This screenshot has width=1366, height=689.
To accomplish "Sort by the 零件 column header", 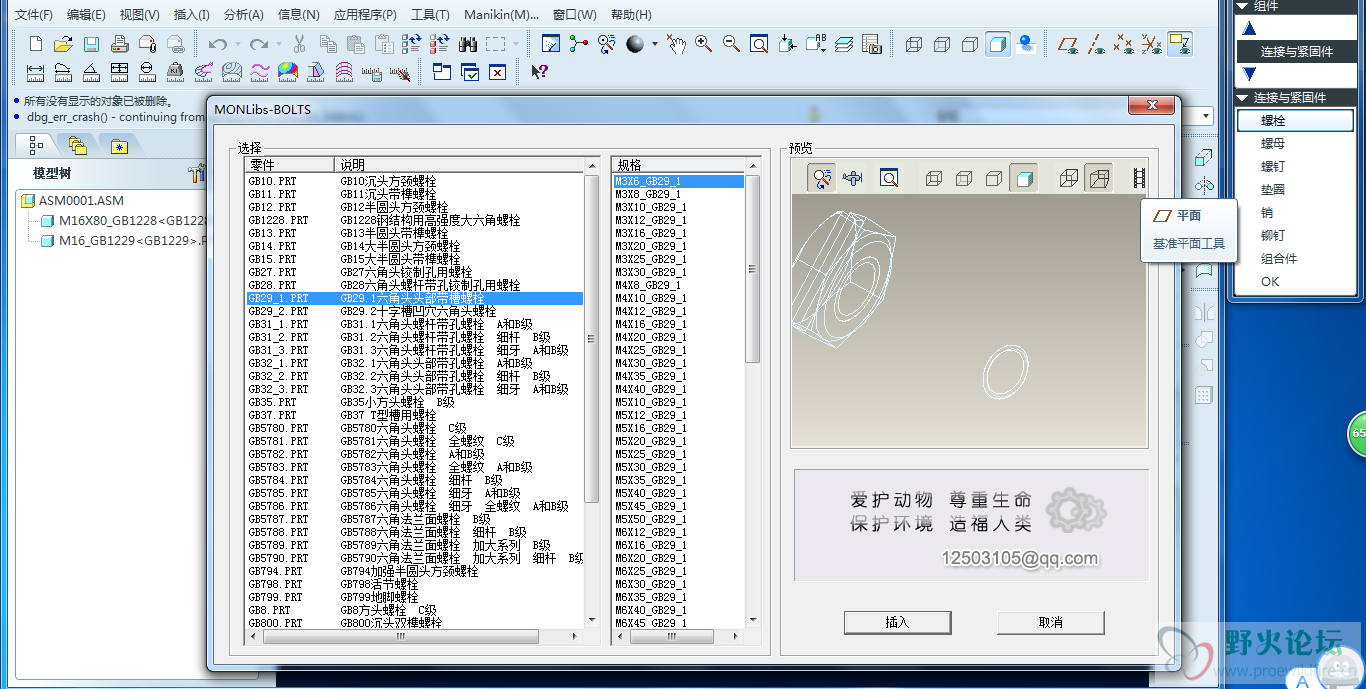I will point(289,164).
